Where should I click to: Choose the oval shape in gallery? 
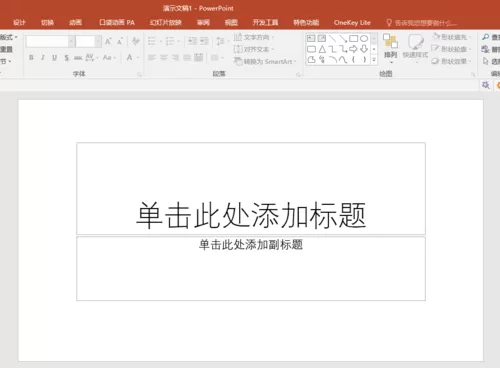pyautogui.click(x=364, y=38)
